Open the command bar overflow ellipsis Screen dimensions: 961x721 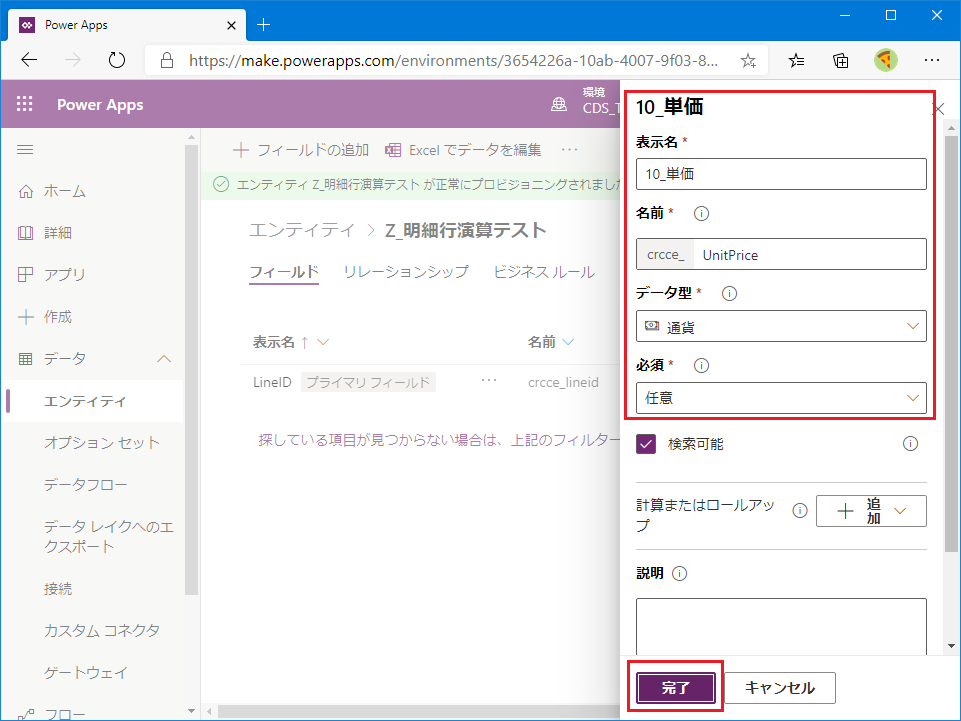click(569, 150)
